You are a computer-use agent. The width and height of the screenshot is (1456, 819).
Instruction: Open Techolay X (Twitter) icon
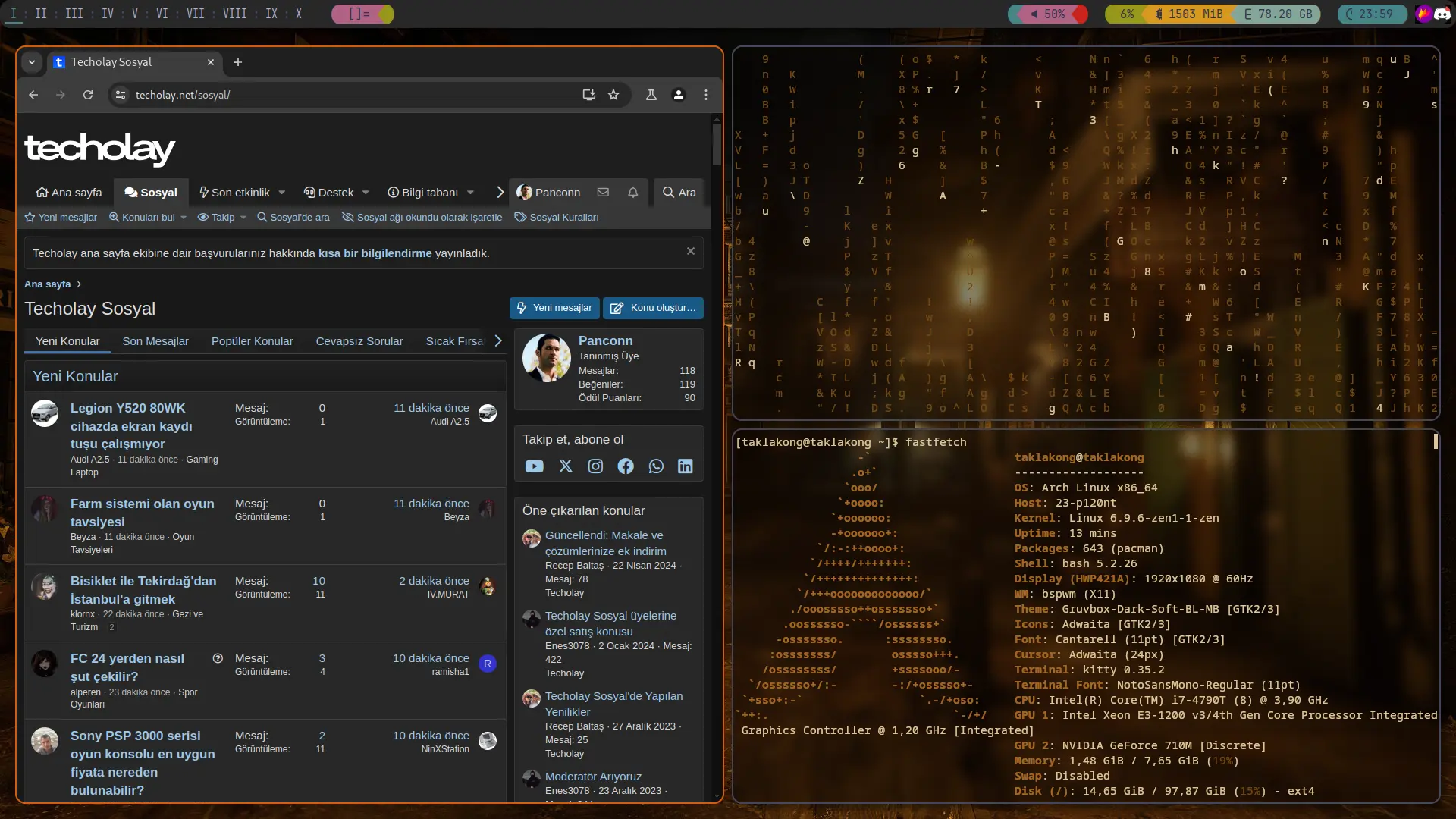[x=566, y=466]
